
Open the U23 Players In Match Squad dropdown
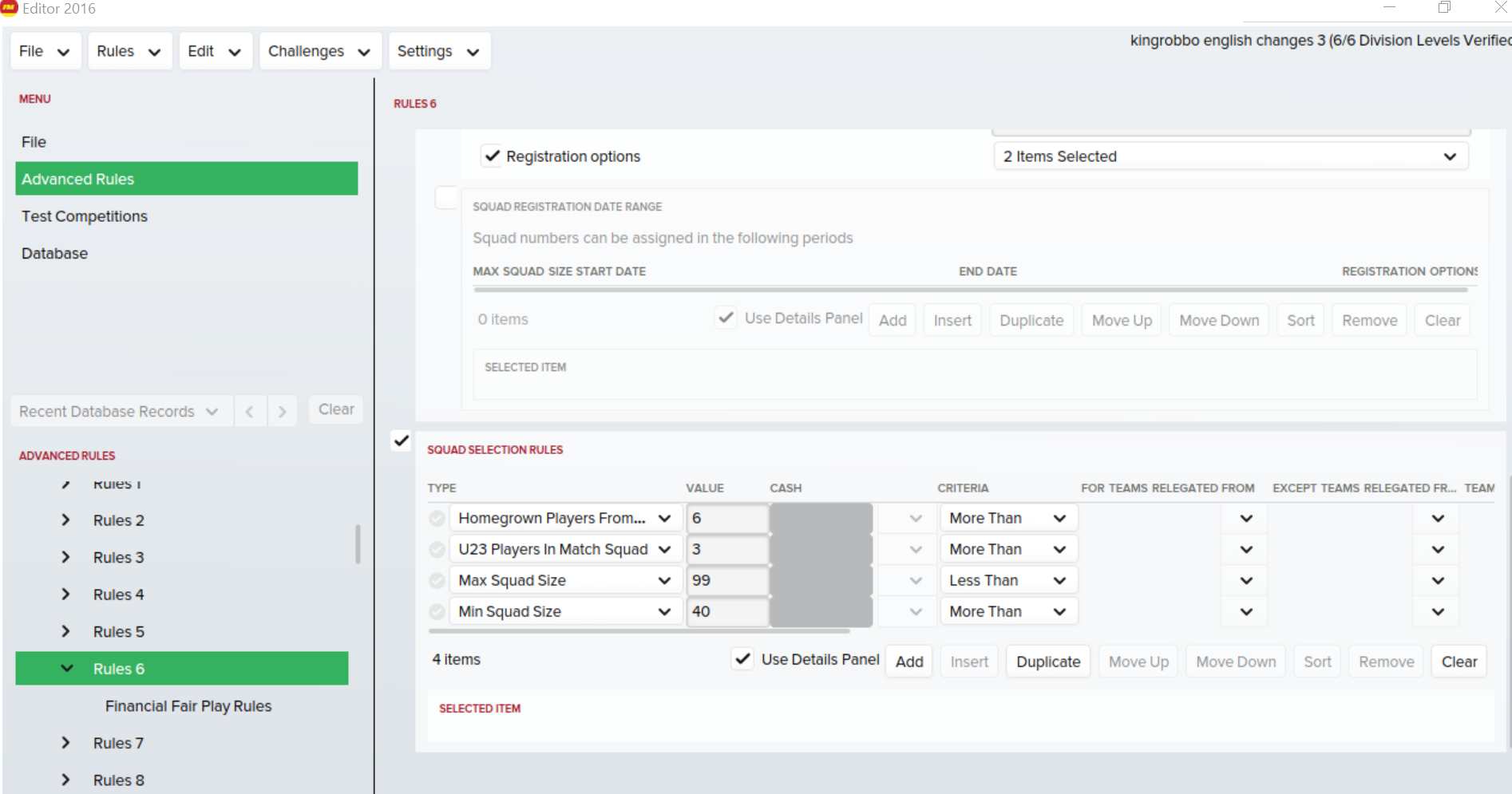pyautogui.click(x=566, y=550)
